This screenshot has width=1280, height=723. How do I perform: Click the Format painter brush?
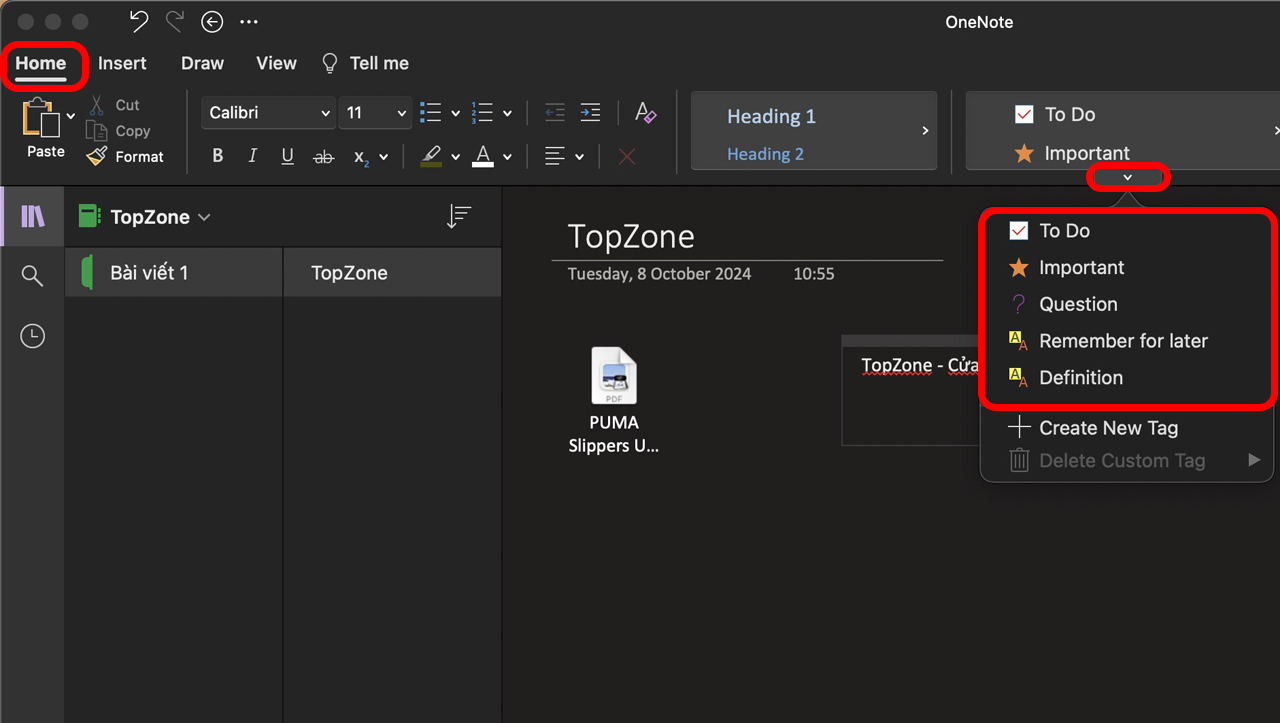coord(125,157)
